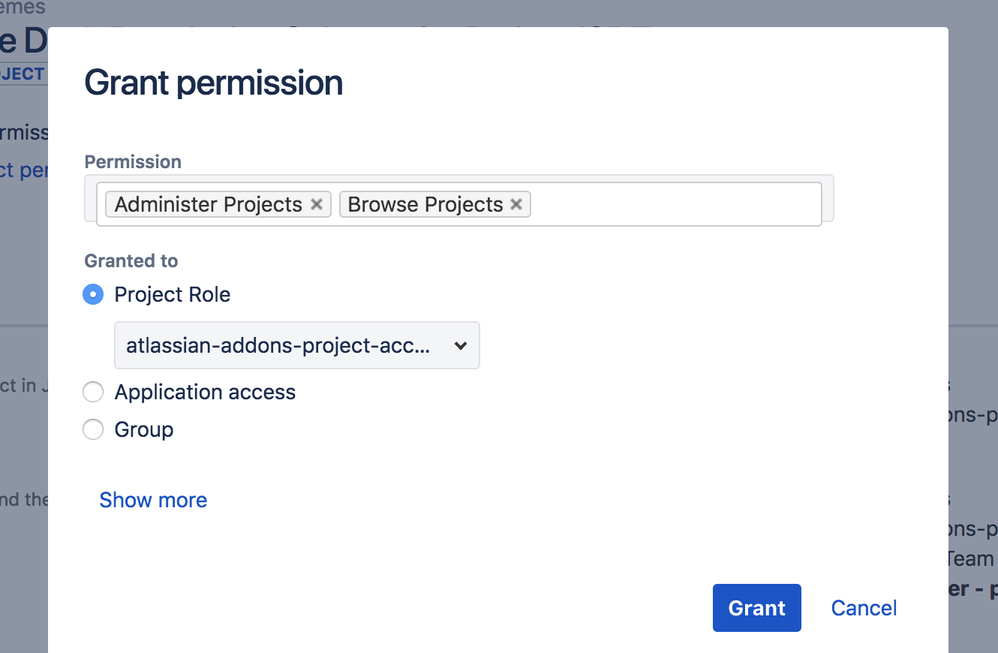998x653 pixels.
Task: Click the Granted to section label
Action: 131,261
